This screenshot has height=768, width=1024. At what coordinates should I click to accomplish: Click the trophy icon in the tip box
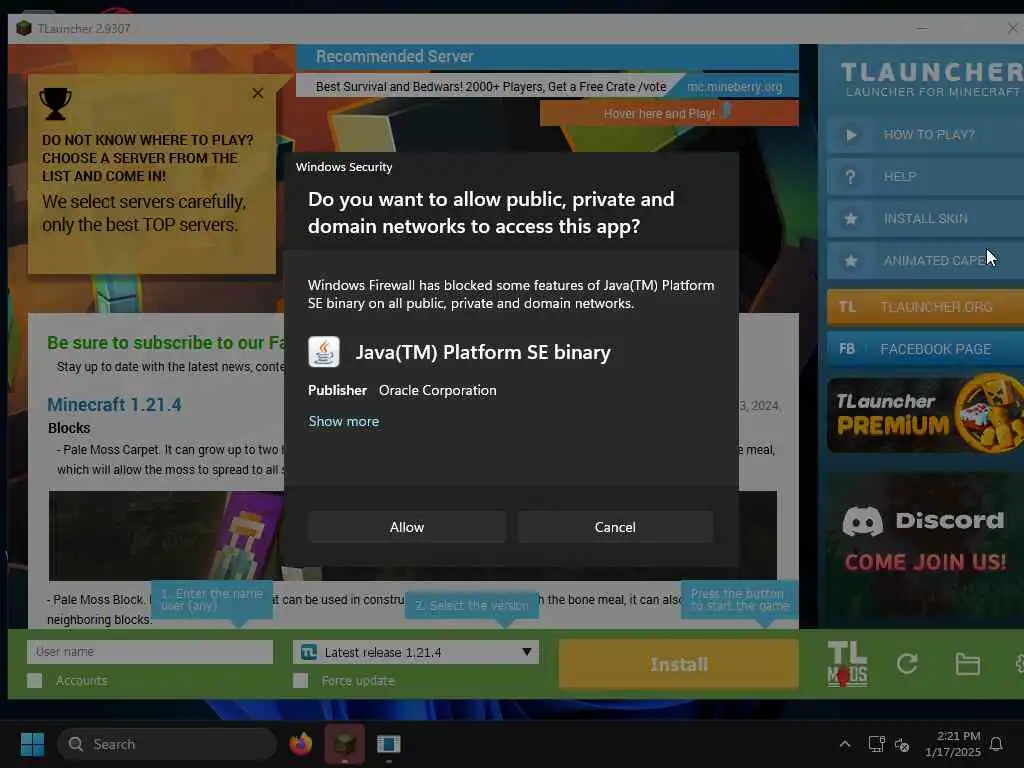pyautogui.click(x=56, y=104)
